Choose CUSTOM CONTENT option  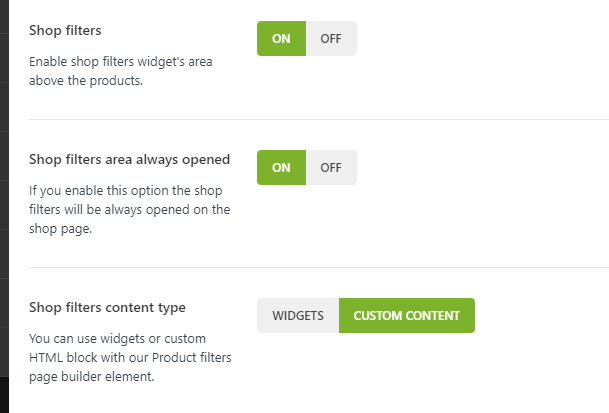406,315
